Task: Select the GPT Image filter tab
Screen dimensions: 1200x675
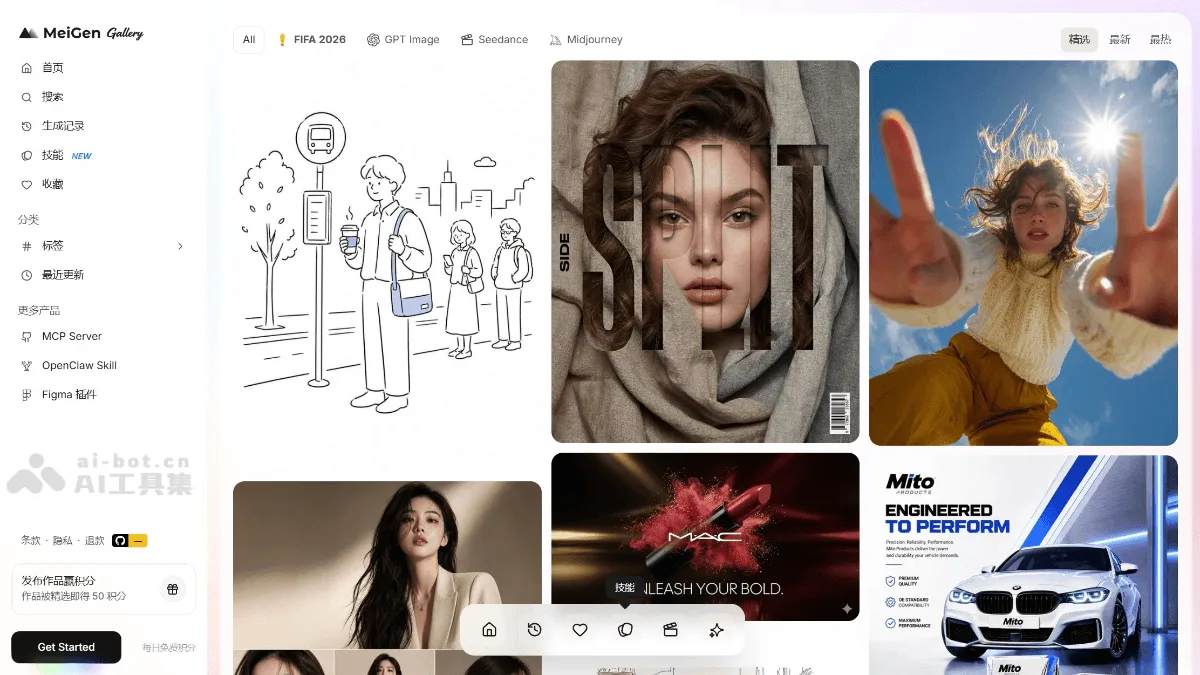Action: (x=403, y=40)
